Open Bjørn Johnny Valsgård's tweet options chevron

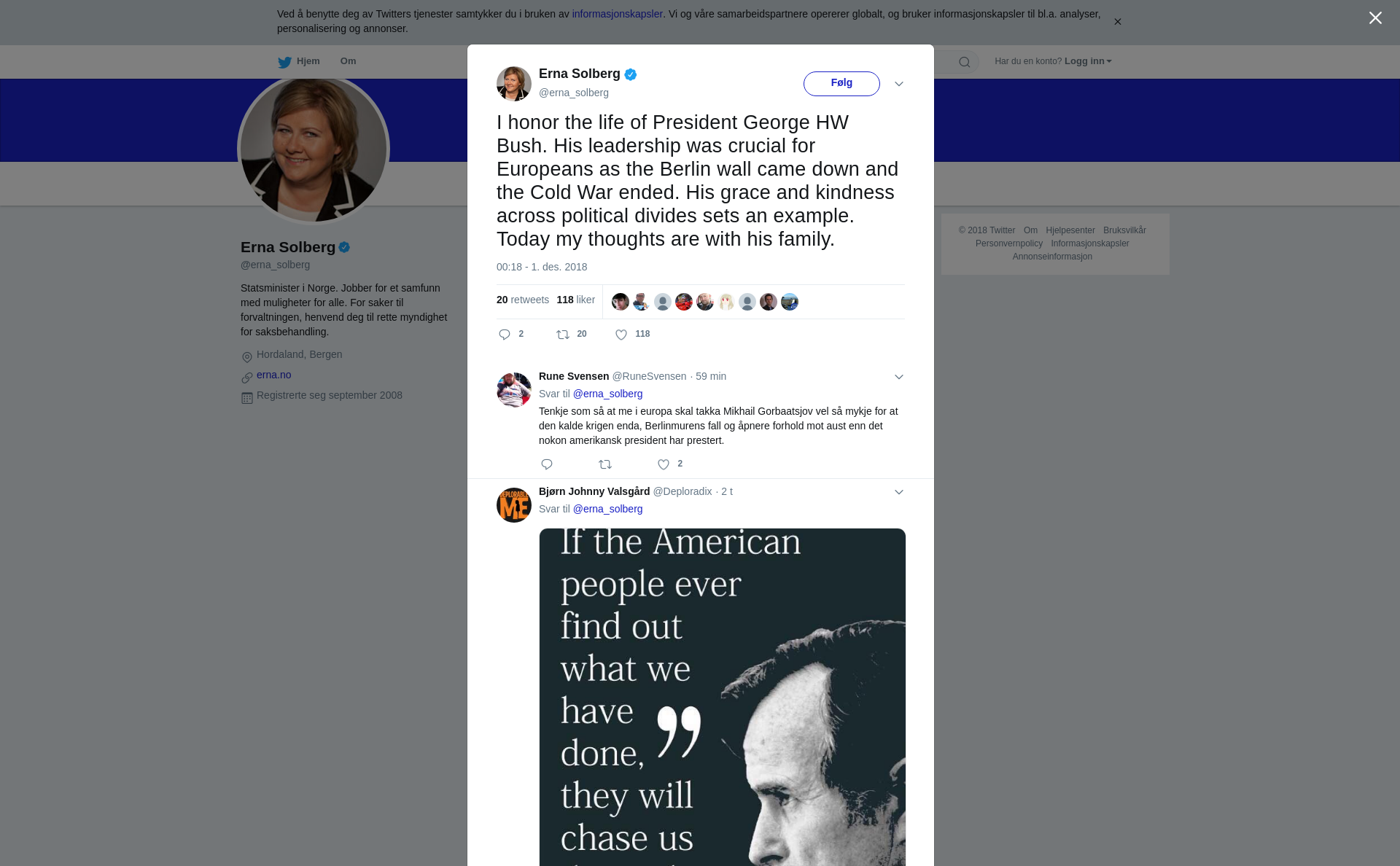coord(899,492)
